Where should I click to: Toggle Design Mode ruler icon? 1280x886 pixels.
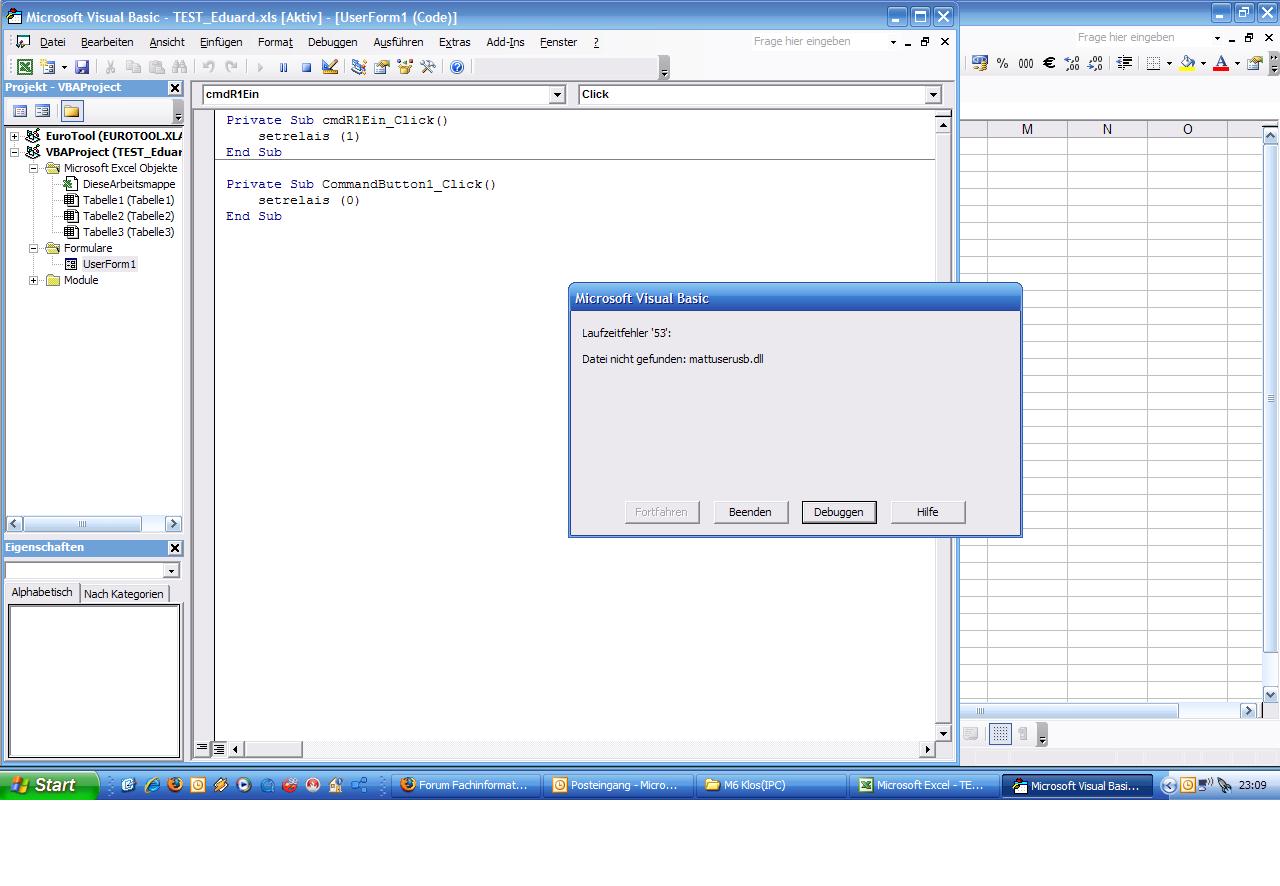[x=330, y=67]
